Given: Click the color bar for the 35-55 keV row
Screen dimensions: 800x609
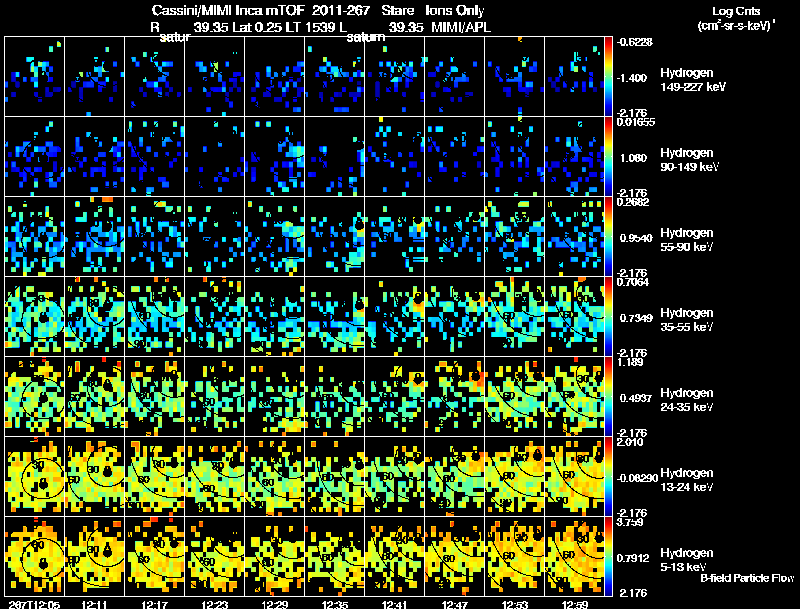Looking at the screenshot, I should coord(608,317).
